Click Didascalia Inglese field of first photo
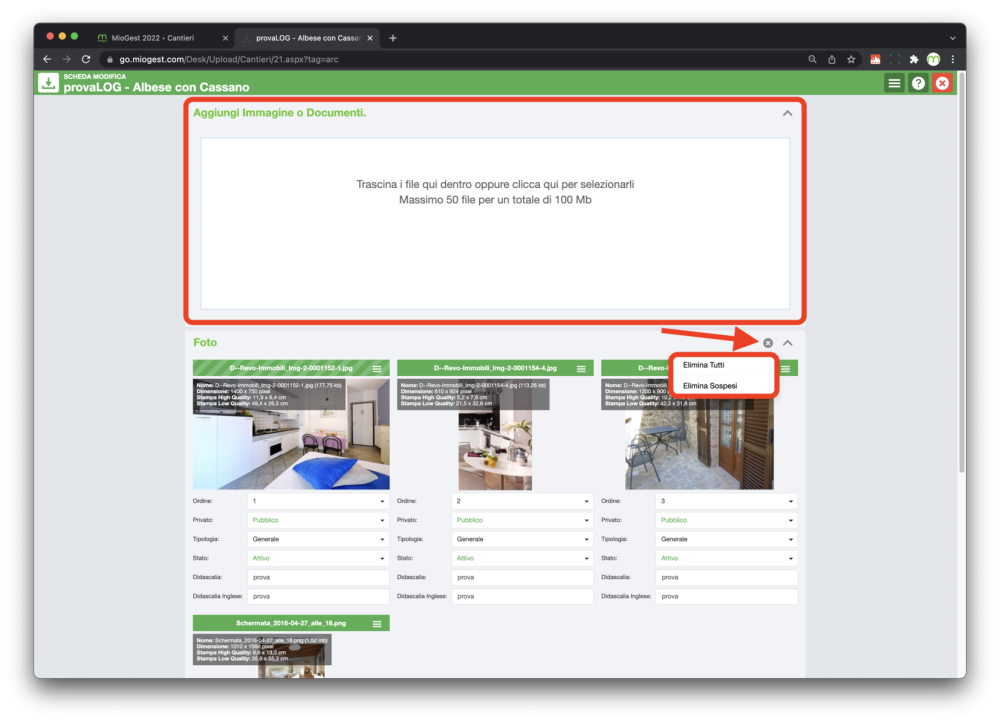The width and height of the screenshot is (1000, 723). (x=318, y=597)
